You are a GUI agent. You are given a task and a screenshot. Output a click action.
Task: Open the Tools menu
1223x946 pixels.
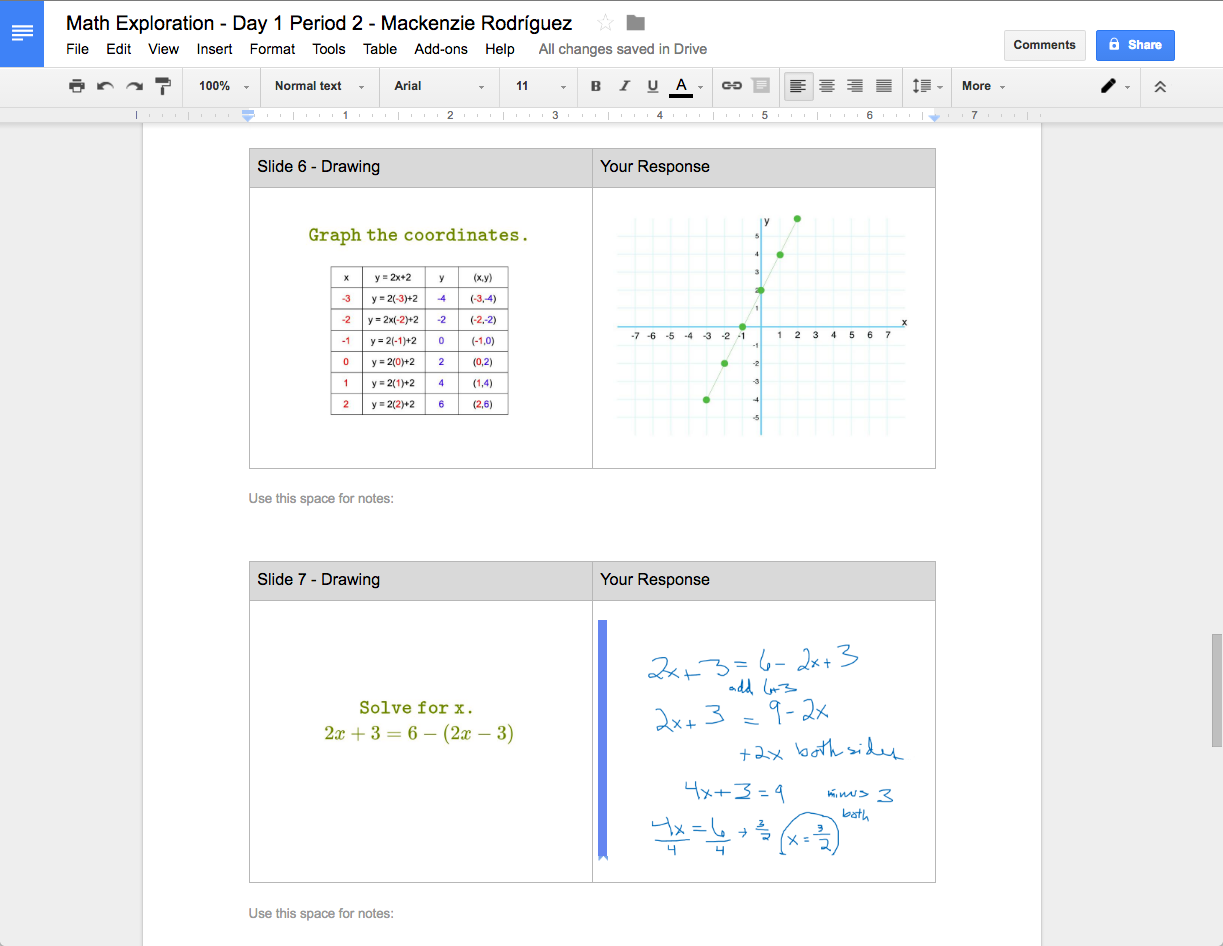tap(329, 49)
